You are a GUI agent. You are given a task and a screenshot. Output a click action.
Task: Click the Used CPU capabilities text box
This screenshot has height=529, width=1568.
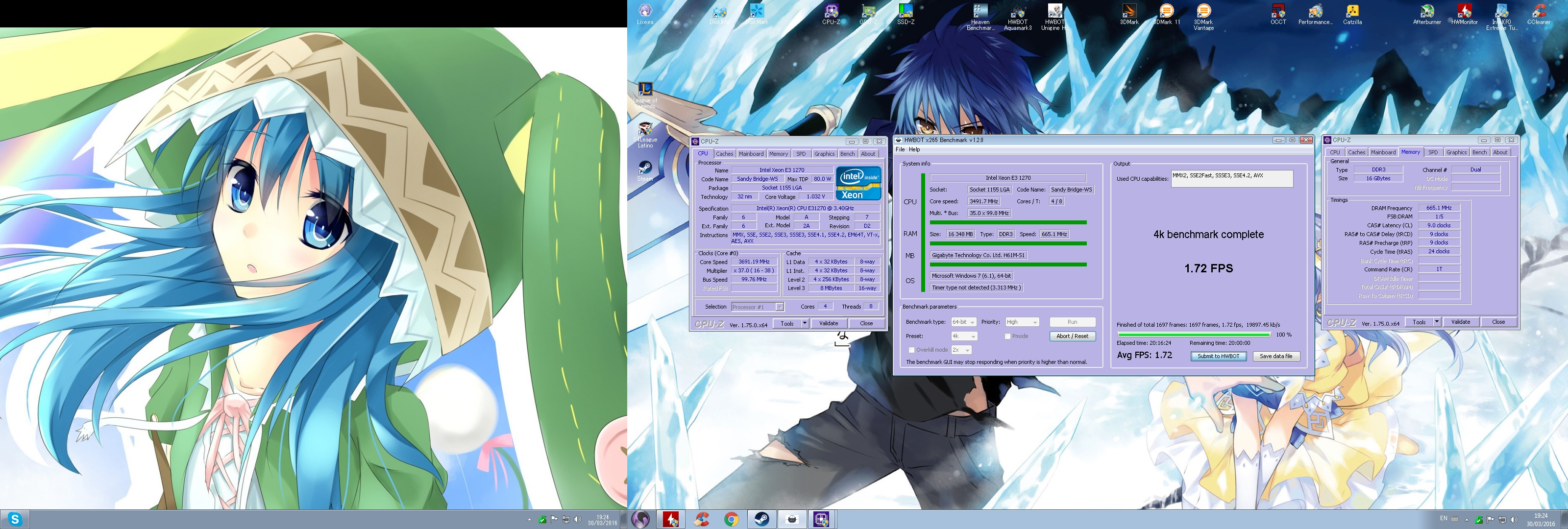pyautogui.click(x=1232, y=178)
